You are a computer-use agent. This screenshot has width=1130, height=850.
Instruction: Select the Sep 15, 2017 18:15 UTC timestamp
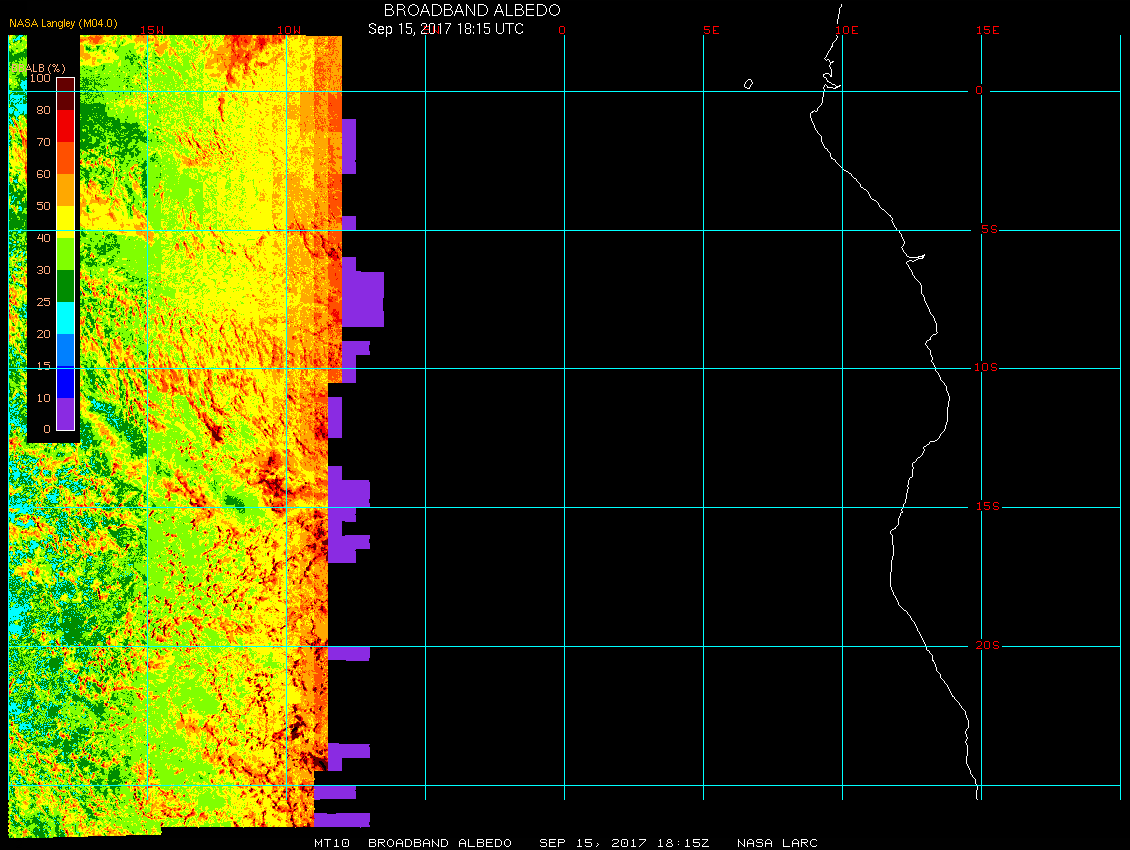point(446,29)
